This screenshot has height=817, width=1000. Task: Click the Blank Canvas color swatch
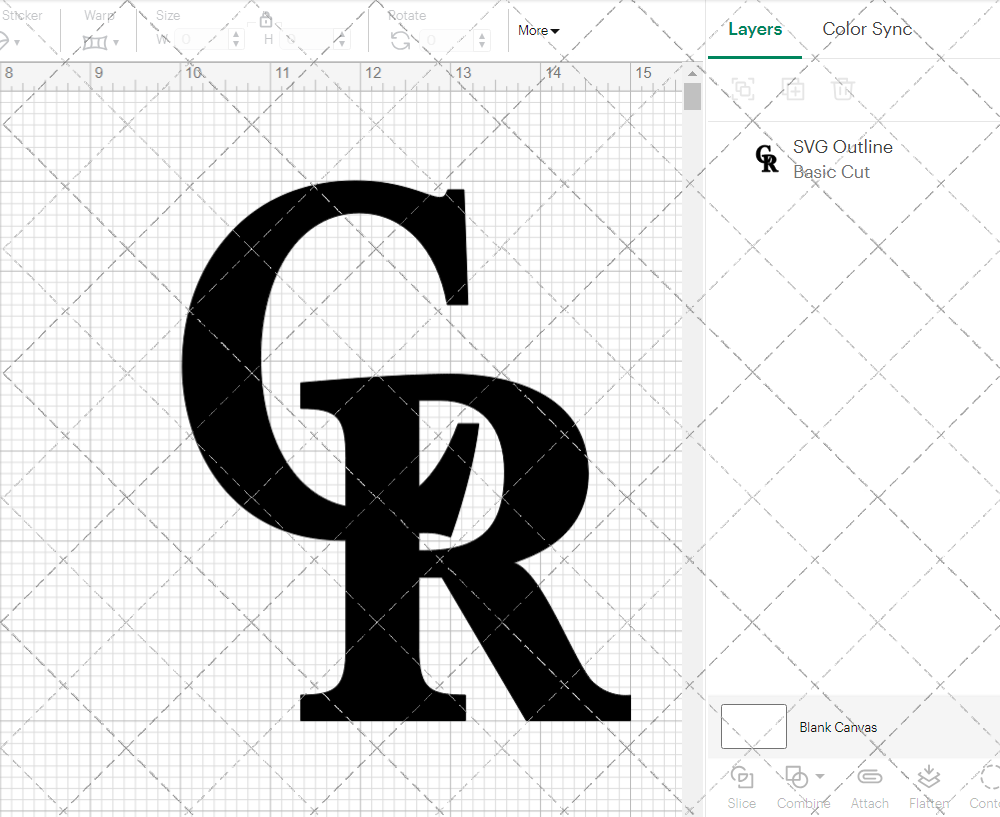pyautogui.click(x=753, y=727)
